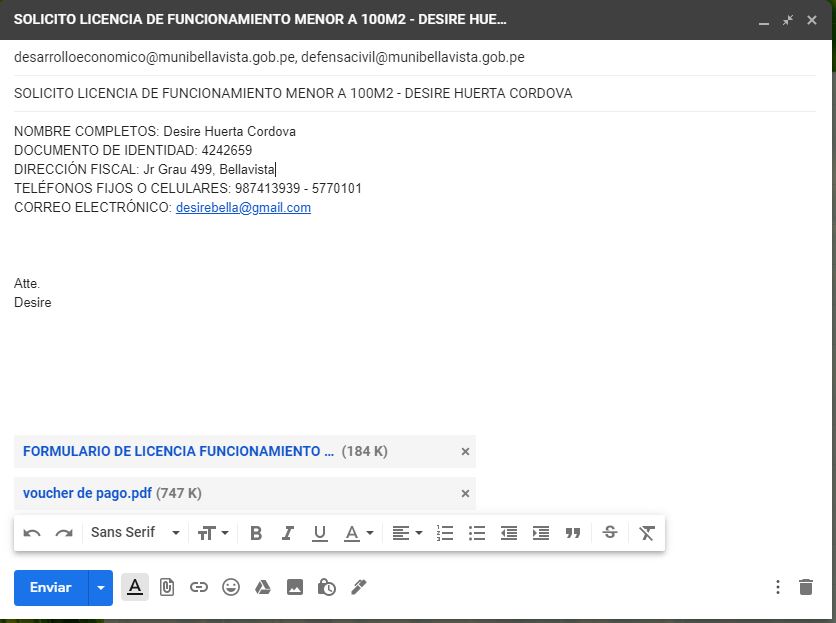
Task: Open FORMULARIO DE LICENCIA FUNCIONAMIENTO attachment
Action: point(178,451)
